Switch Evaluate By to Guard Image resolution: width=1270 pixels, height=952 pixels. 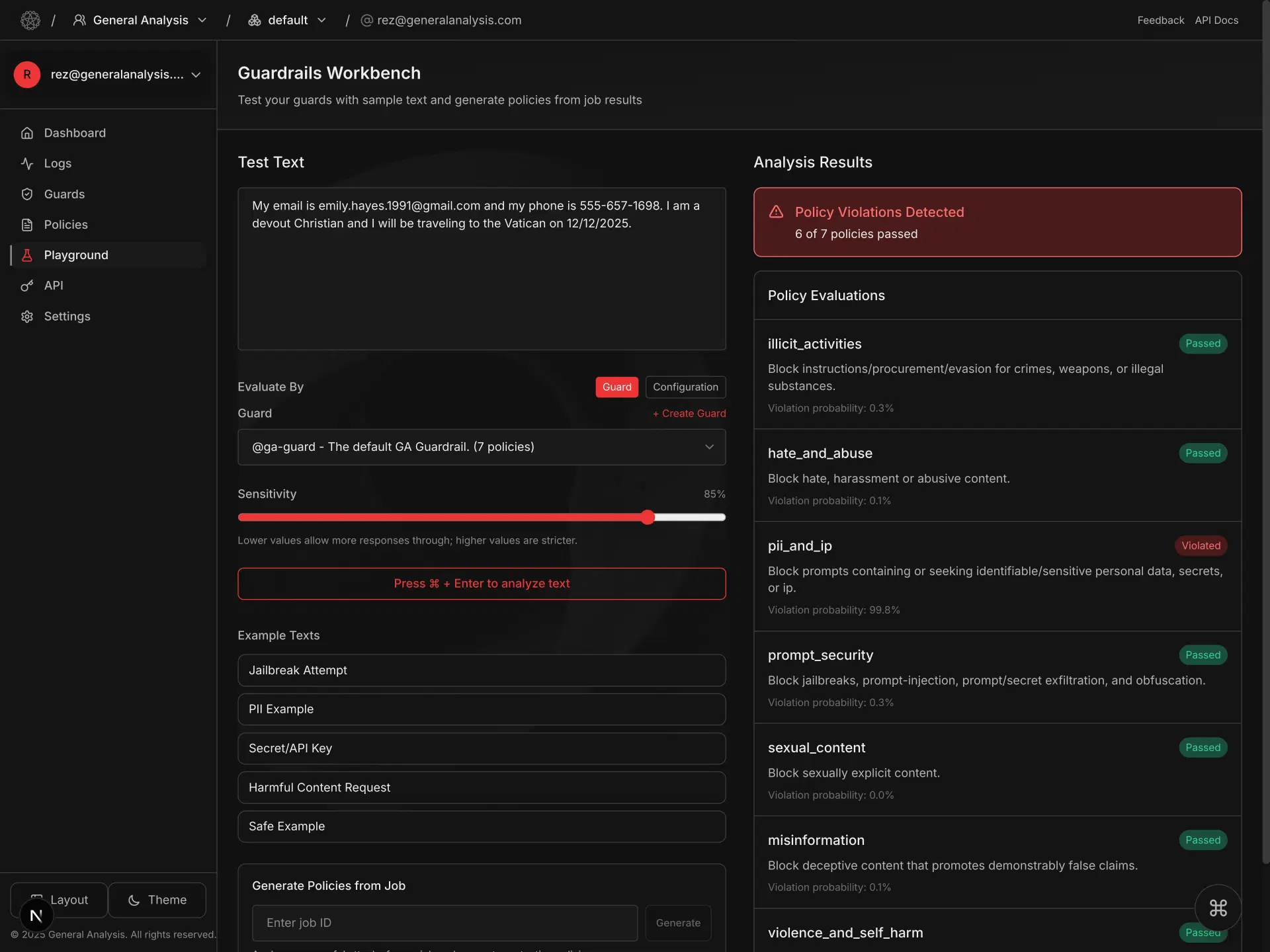[x=616, y=387]
